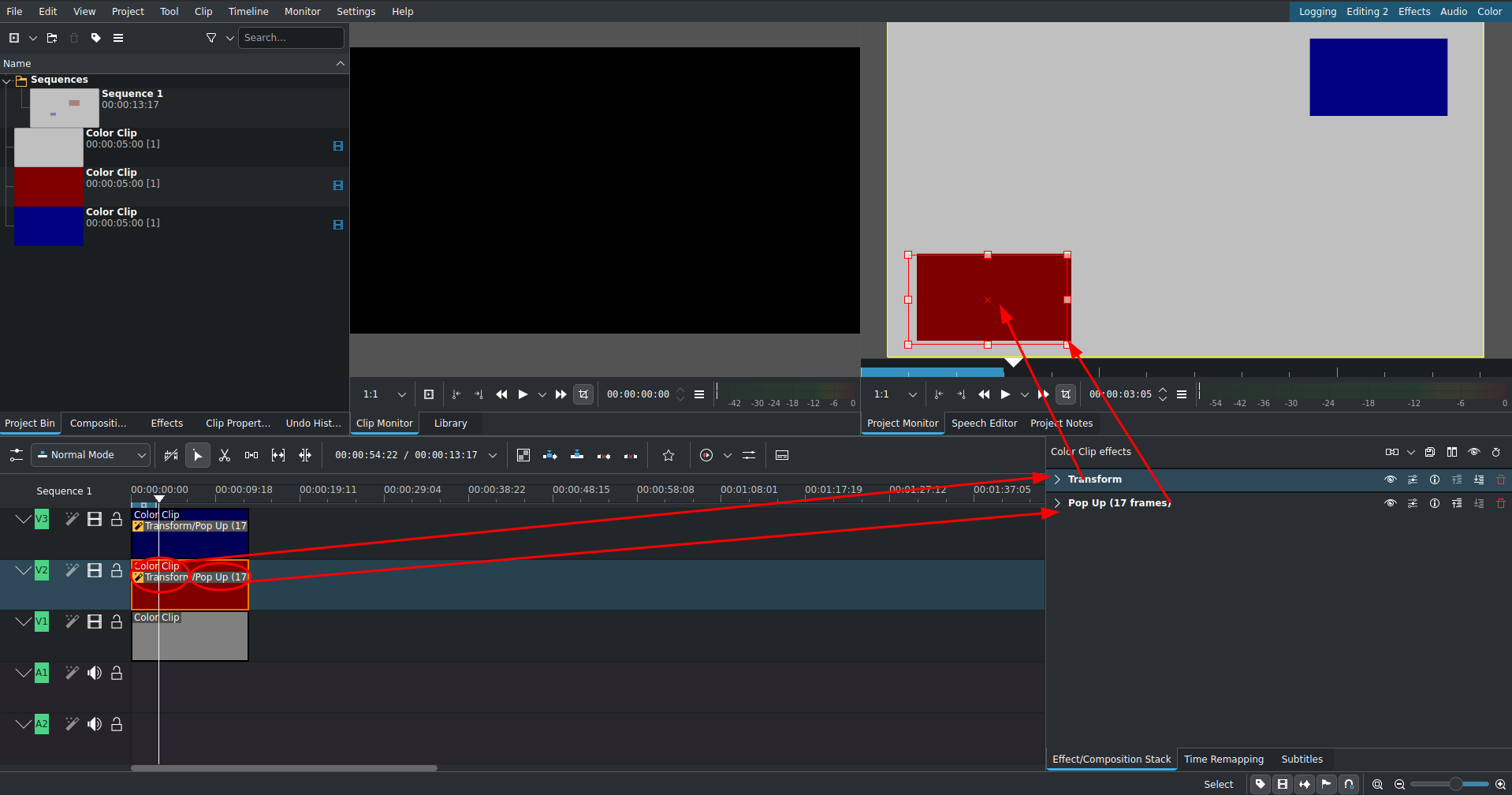Image resolution: width=1512 pixels, height=795 pixels.
Task: Expand the Transform effect chevron
Action: click(1058, 480)
